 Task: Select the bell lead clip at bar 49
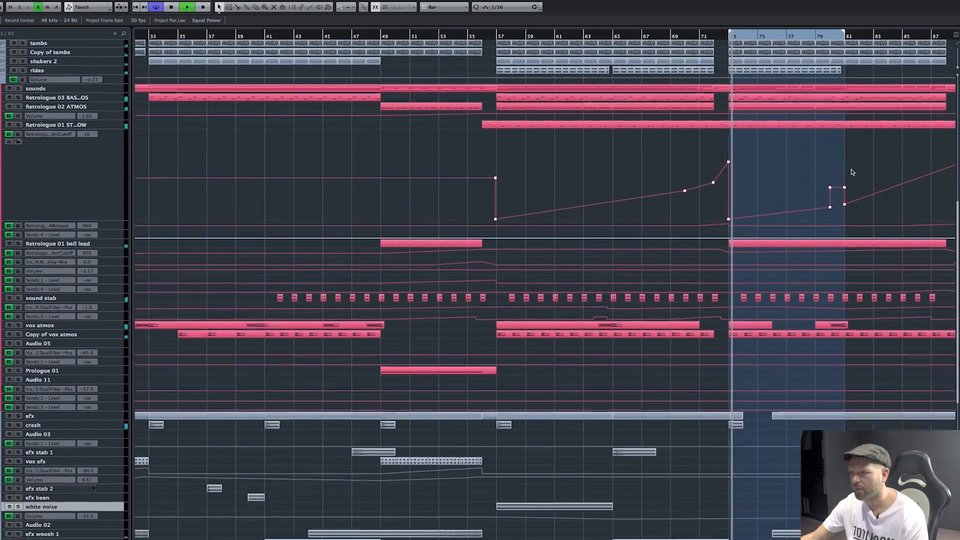(x=431, y=244)
